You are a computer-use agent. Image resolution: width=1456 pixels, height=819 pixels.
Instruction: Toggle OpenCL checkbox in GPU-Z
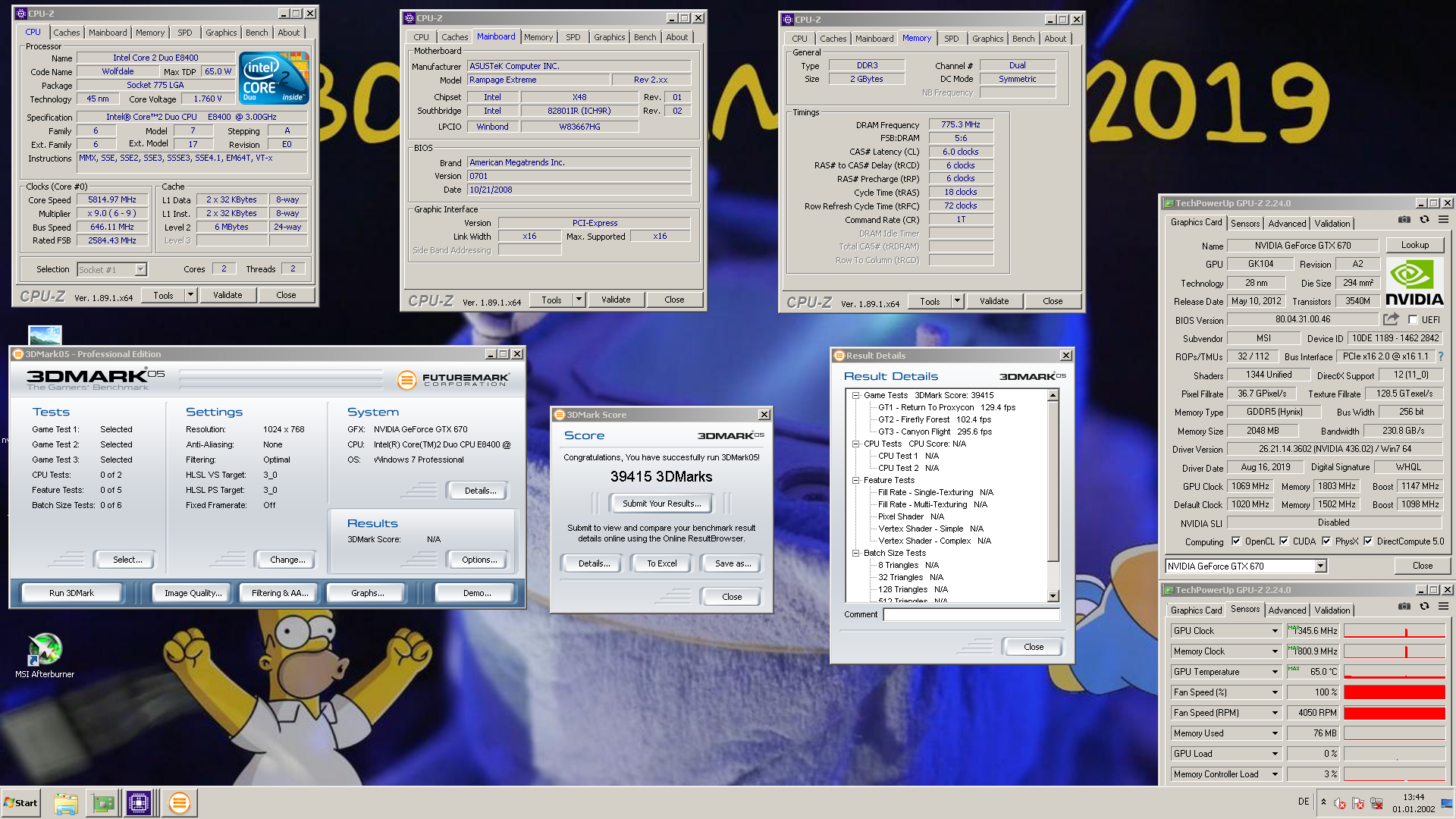1237,541
